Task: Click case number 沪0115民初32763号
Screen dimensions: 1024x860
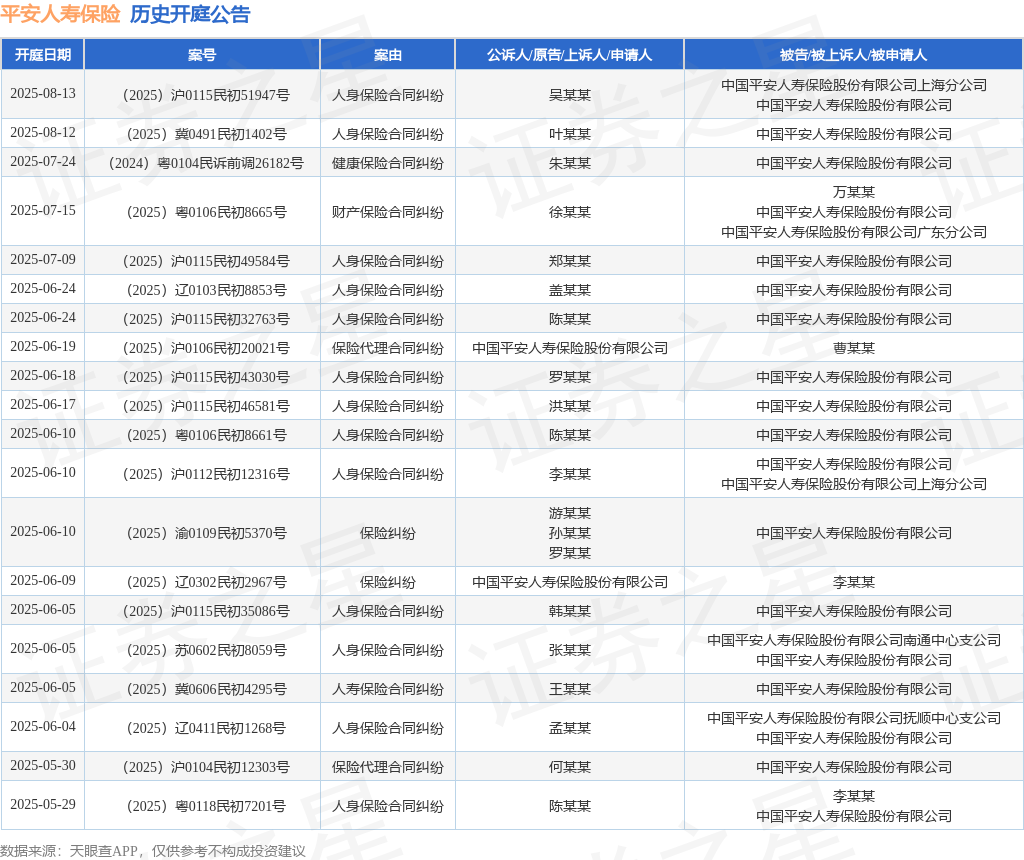Action: point(206,319)
